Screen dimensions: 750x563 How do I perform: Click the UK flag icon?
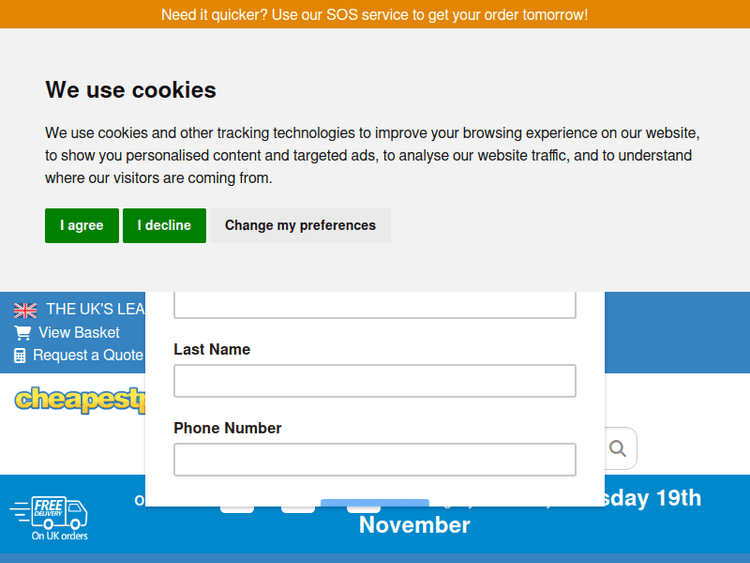(x=25, y=310)
